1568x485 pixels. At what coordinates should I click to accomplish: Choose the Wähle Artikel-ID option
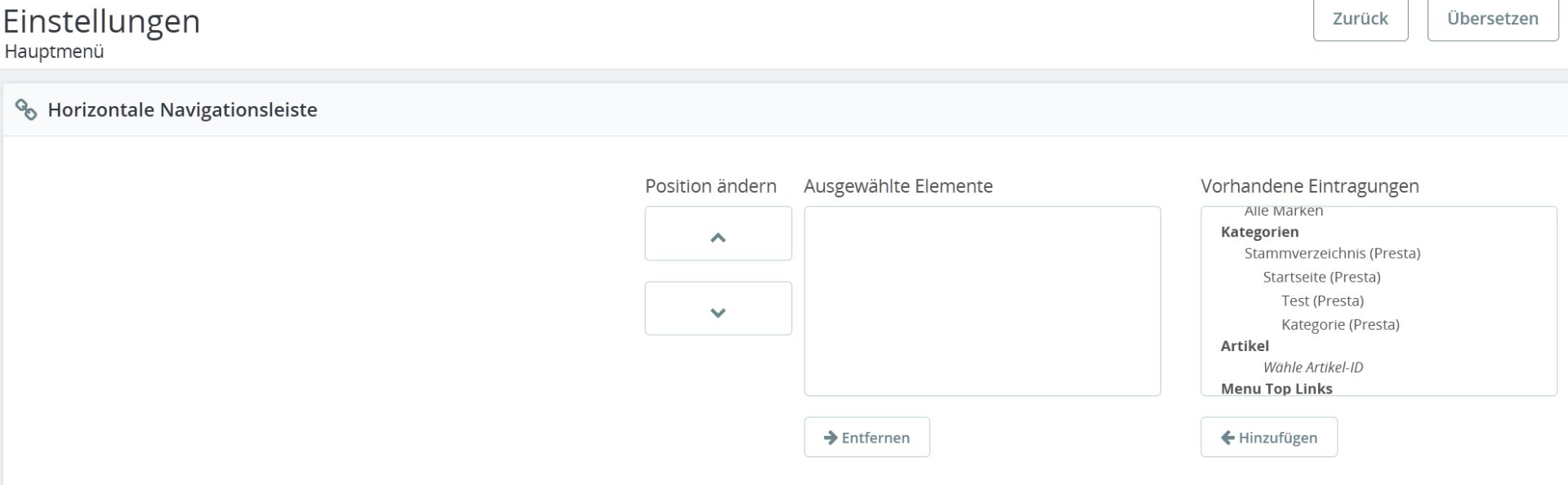(x=1312, y=367)
